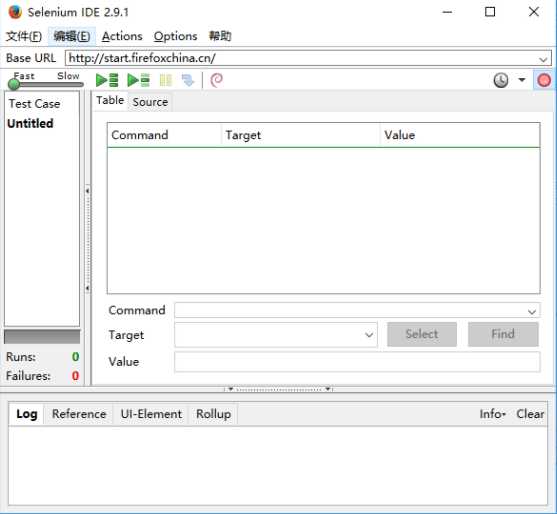Click the Command column header
Screen dimensions: 557x514
pos(164,135)
